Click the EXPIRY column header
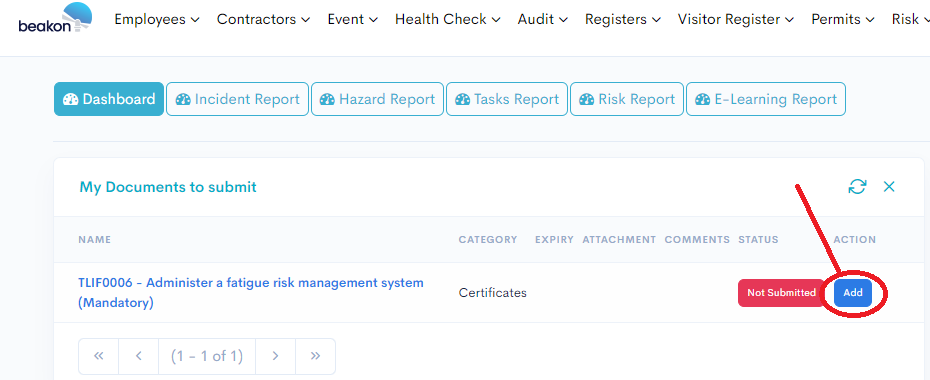This screenshot has height=380, width=930. tap(554, 240)
